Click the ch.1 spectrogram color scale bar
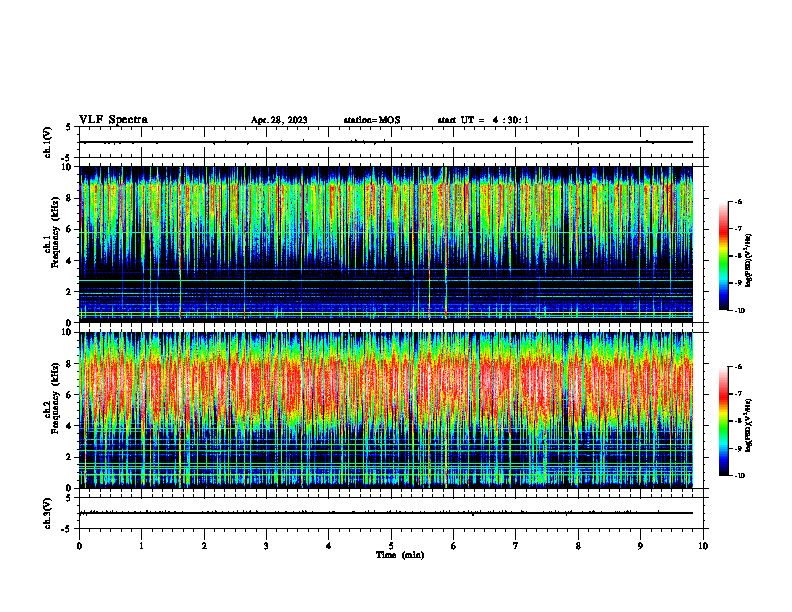Image resolution: width=792 pixels, height=612 pixels. point(724,256)
